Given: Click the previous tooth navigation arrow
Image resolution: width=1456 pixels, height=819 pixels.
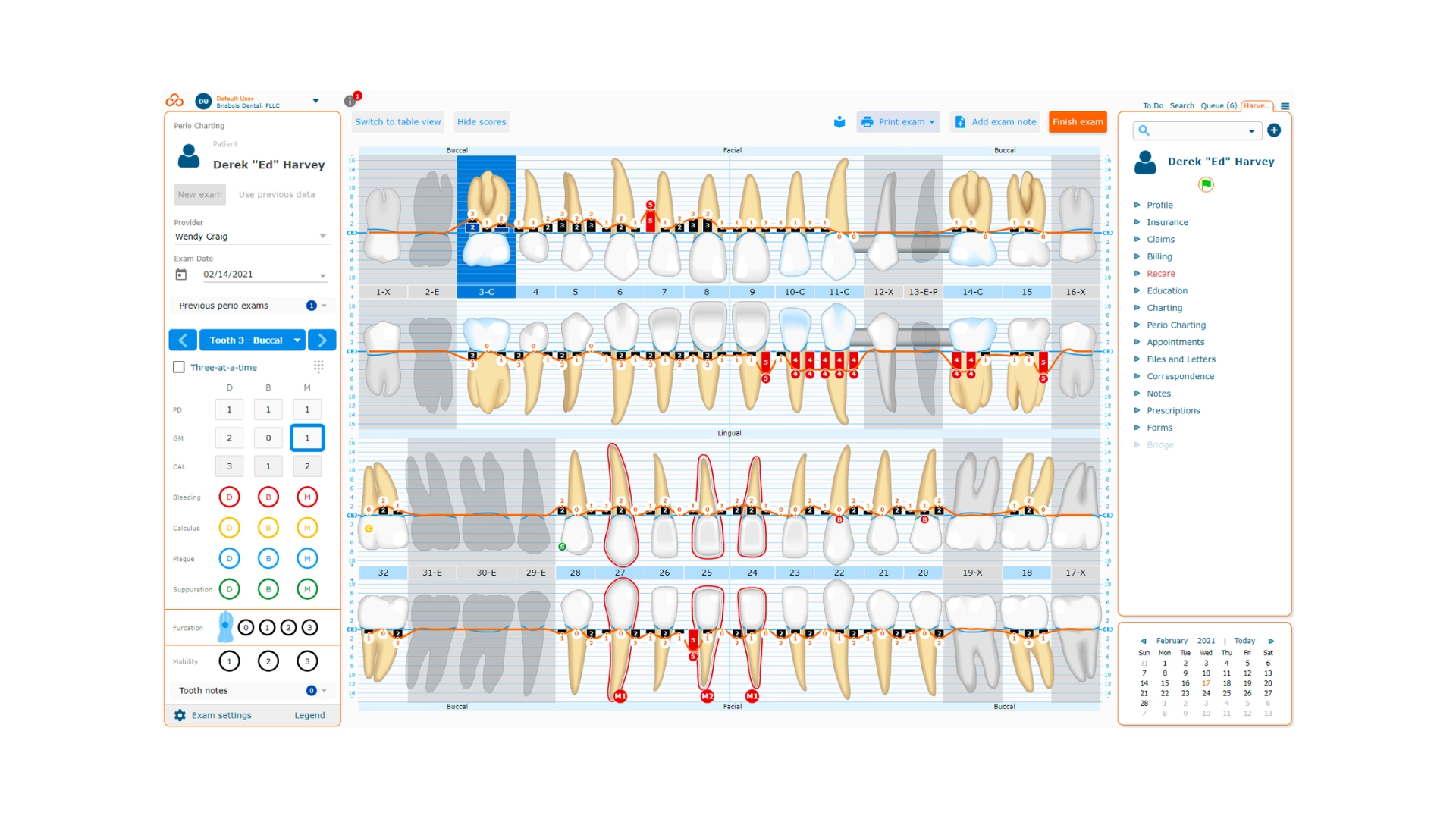Looking at the screenshot, I should pos(184,338).
